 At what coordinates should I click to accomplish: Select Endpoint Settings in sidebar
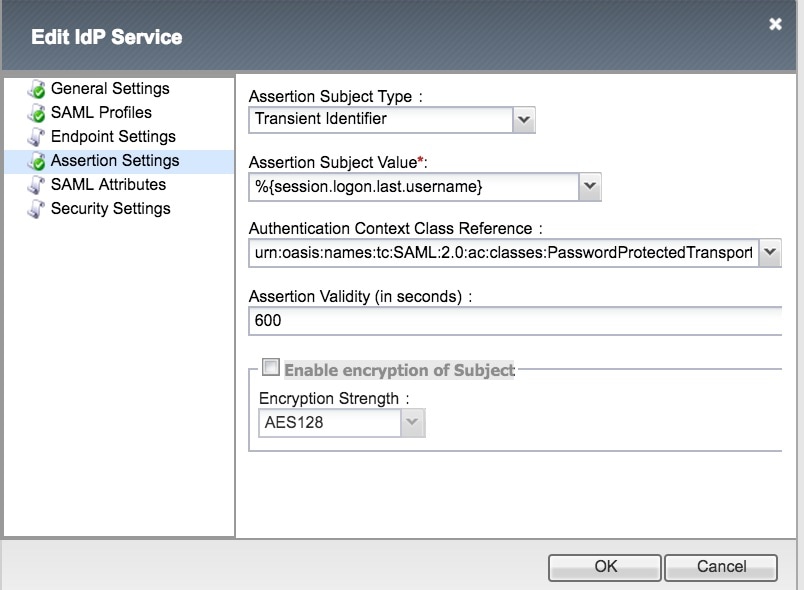point(113,137)
